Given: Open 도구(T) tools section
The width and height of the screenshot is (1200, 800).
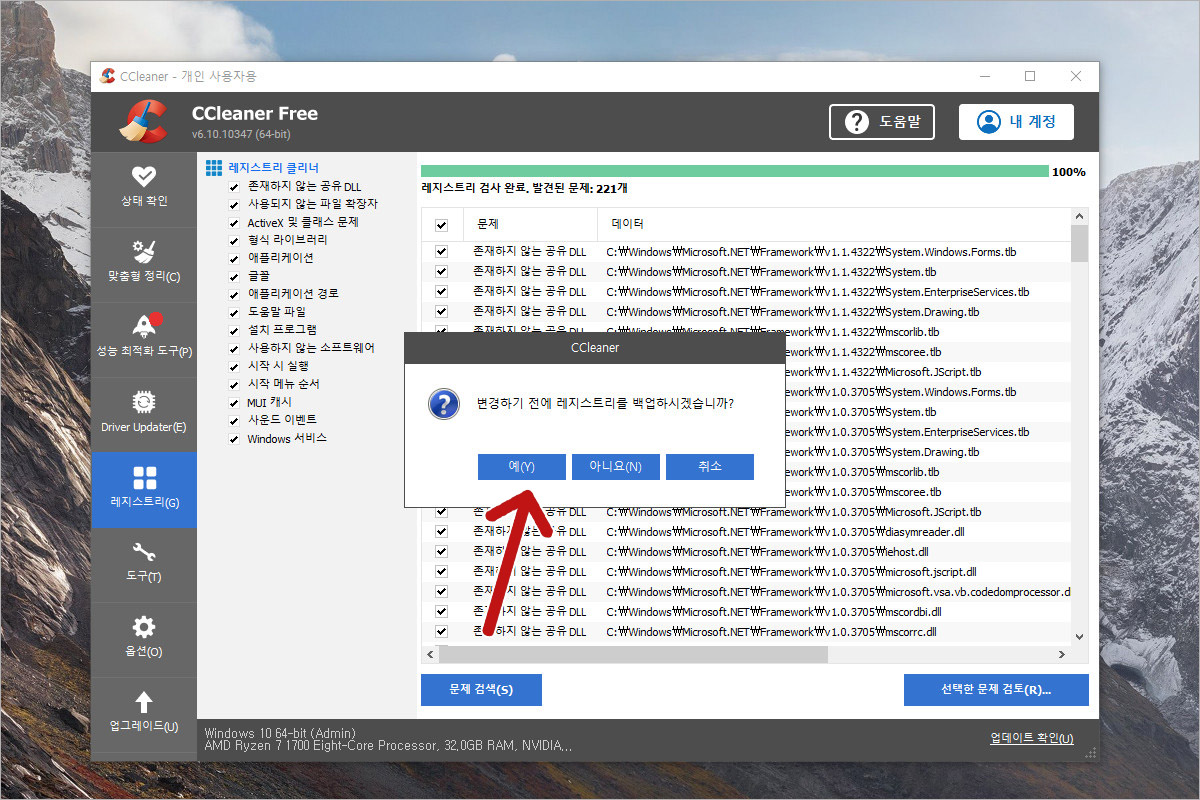Looking at the screenshot, I should click(x=144, y=564).
